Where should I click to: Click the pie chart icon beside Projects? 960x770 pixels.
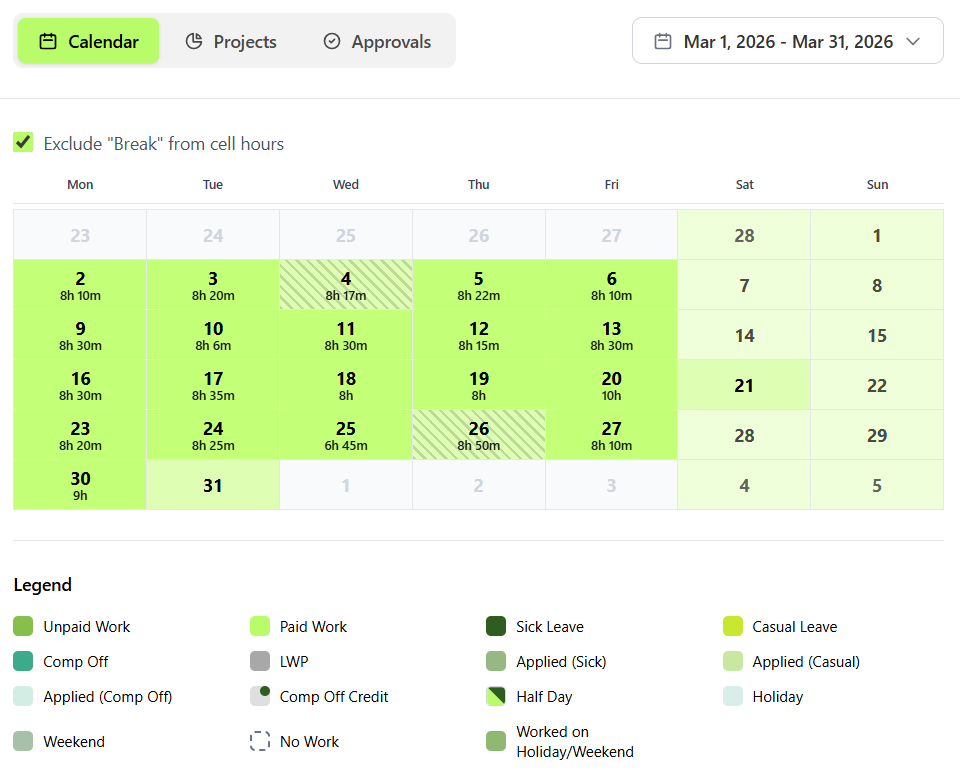[x=194, y=41]
